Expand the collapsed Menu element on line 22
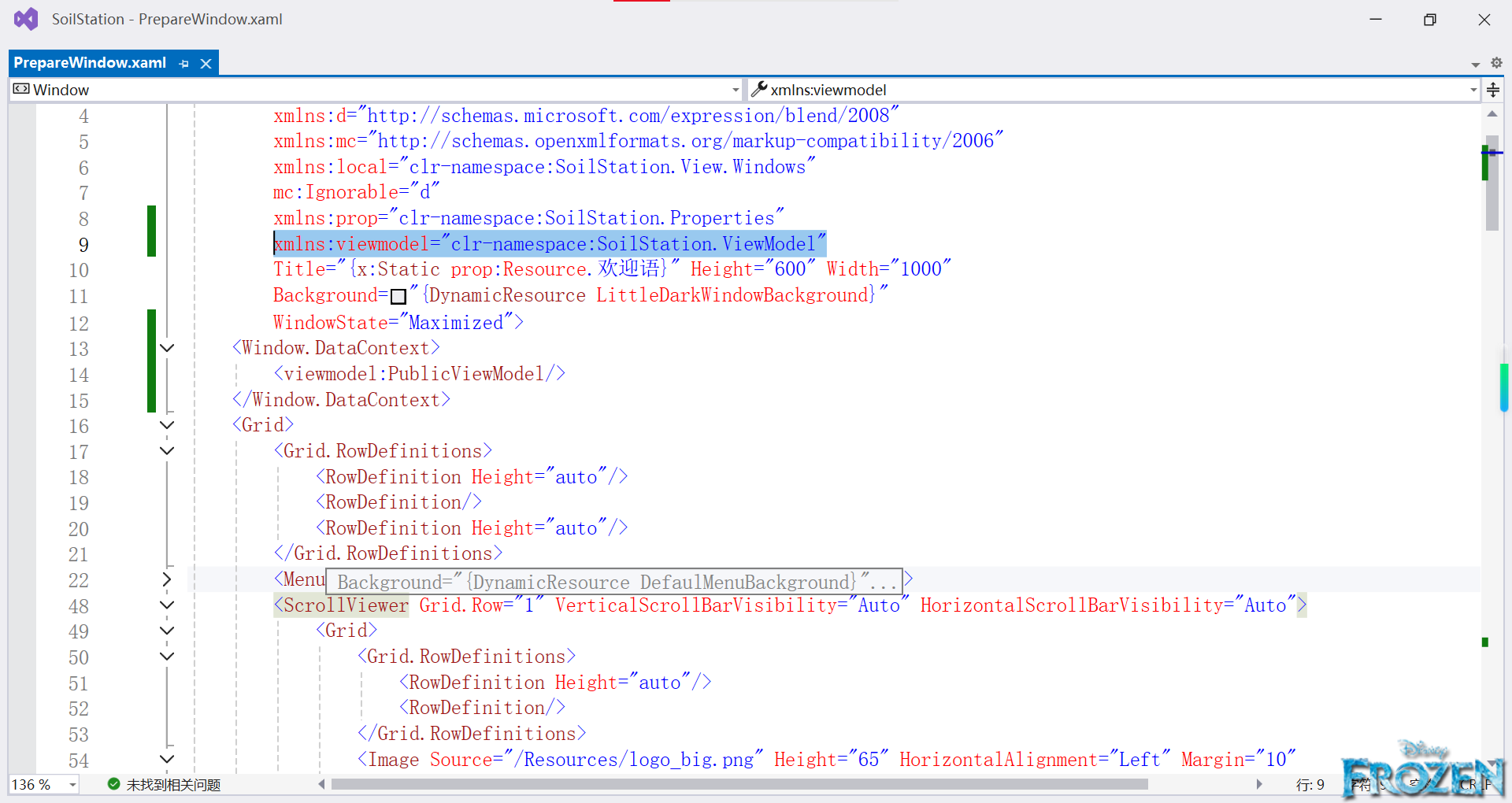Viewport: 1512px width, 803px height. [166, 579]
